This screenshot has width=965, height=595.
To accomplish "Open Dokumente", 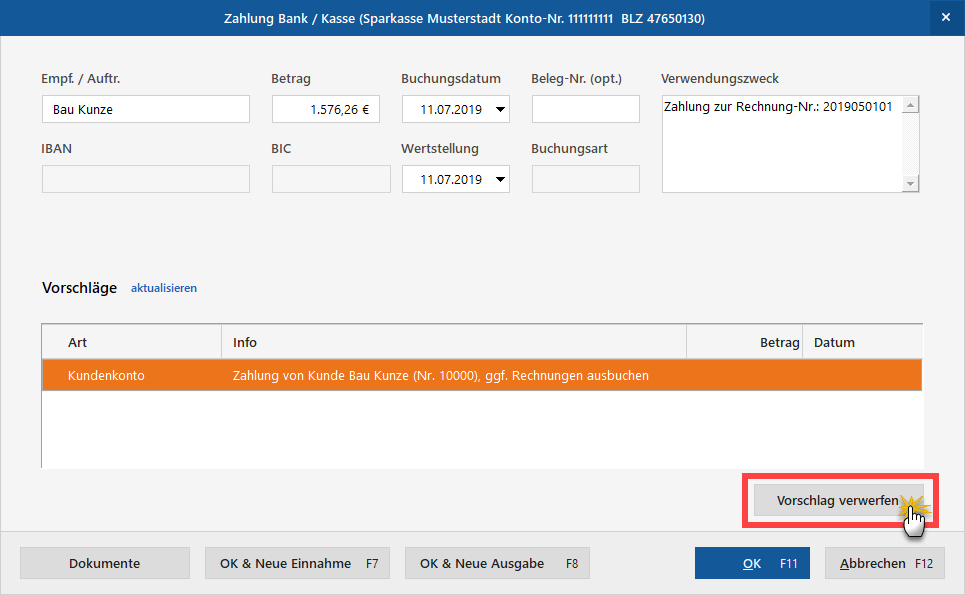I will coord(104,563).
